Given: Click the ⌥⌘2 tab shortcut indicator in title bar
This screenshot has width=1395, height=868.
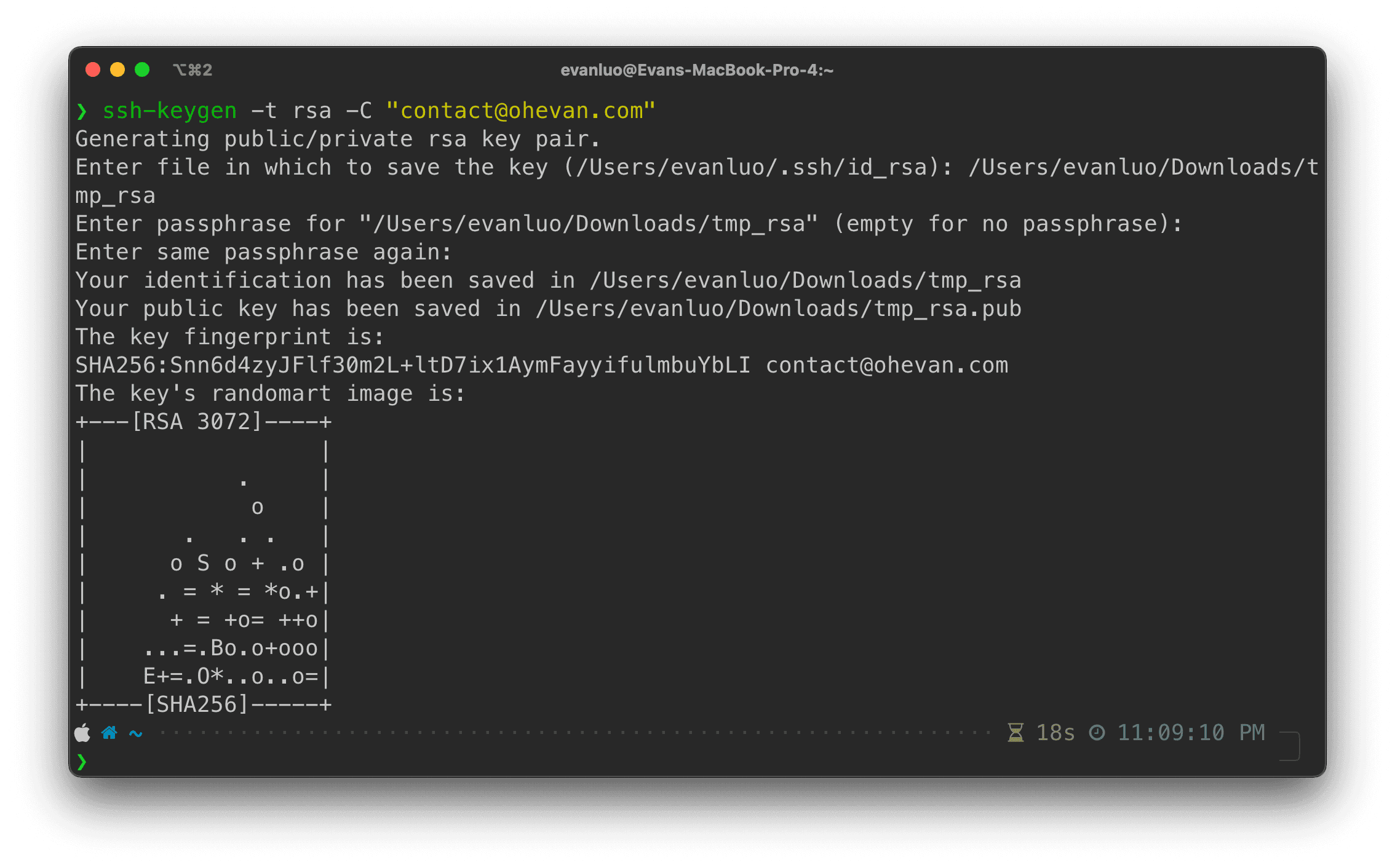Looking at the screenshot, I should 193,69.
